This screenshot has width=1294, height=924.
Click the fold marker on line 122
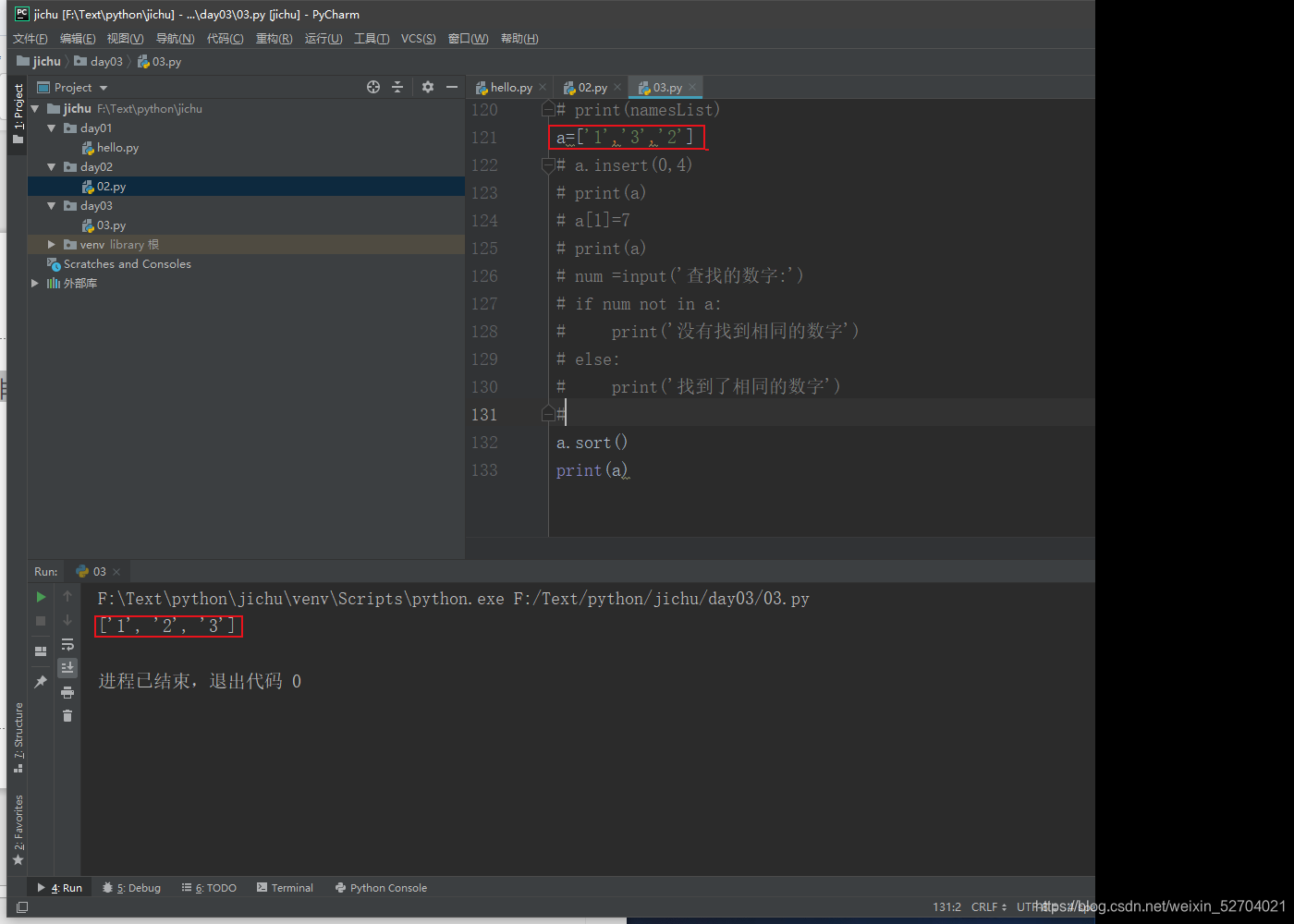pyautogui.click(x=548, y=165)
